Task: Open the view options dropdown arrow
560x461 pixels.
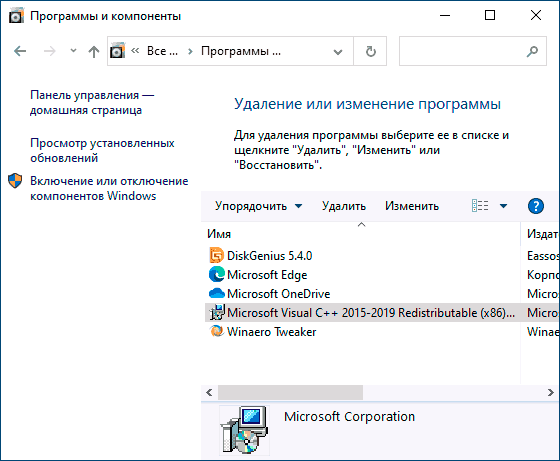Action: pyautogui.click(x=504, y=206)
